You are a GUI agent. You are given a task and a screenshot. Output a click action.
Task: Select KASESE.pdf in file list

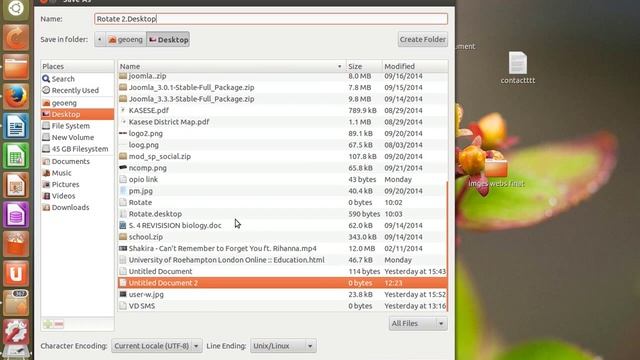click(282, 110)
